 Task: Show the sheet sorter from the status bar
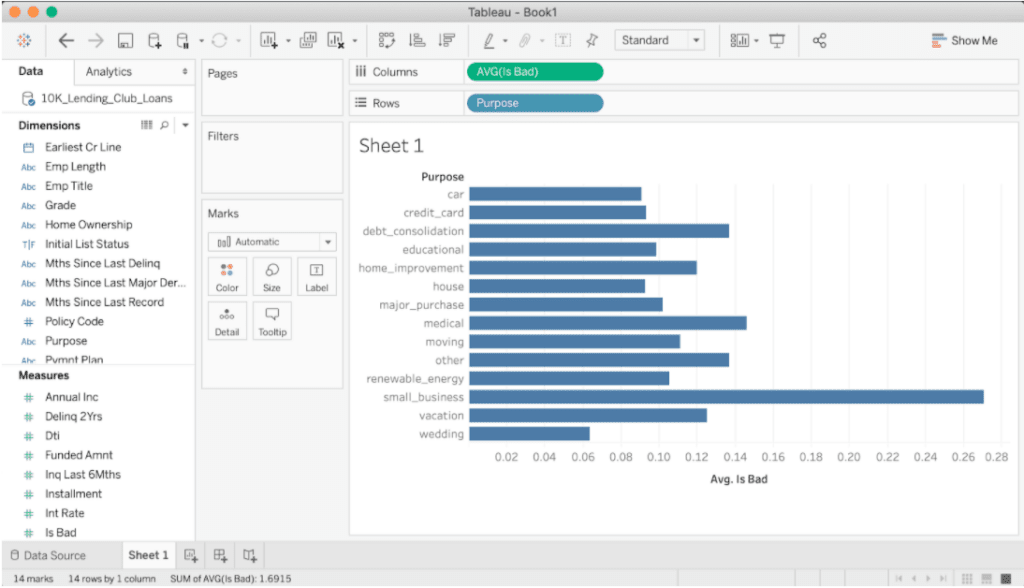point(1006,579)
